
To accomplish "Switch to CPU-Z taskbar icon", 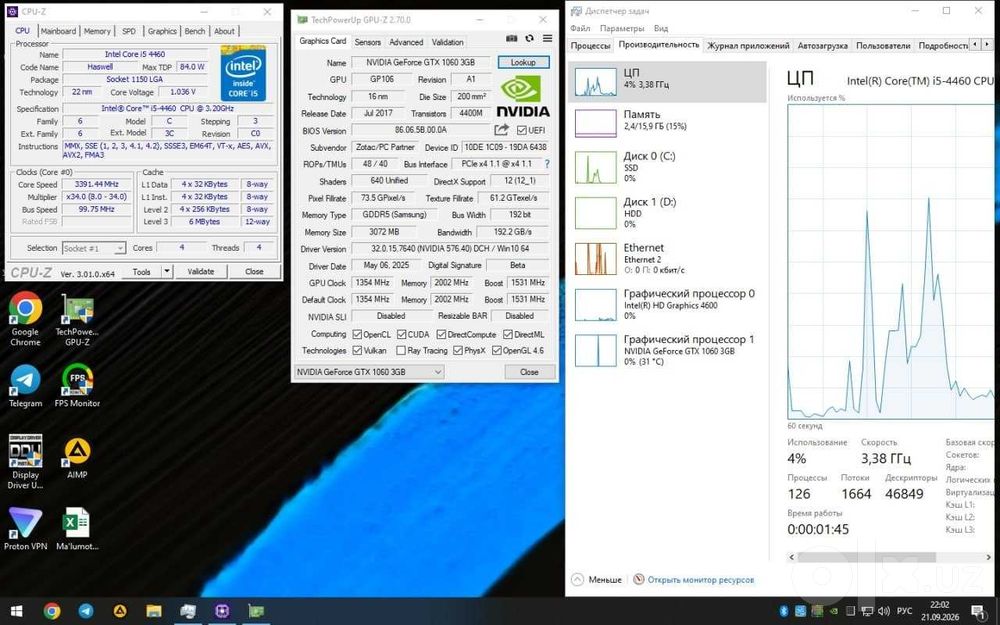I will (x=222, y=611).
